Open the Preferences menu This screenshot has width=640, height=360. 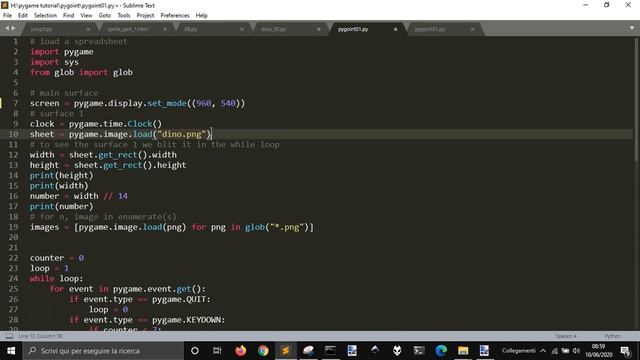tap(175, 16)
